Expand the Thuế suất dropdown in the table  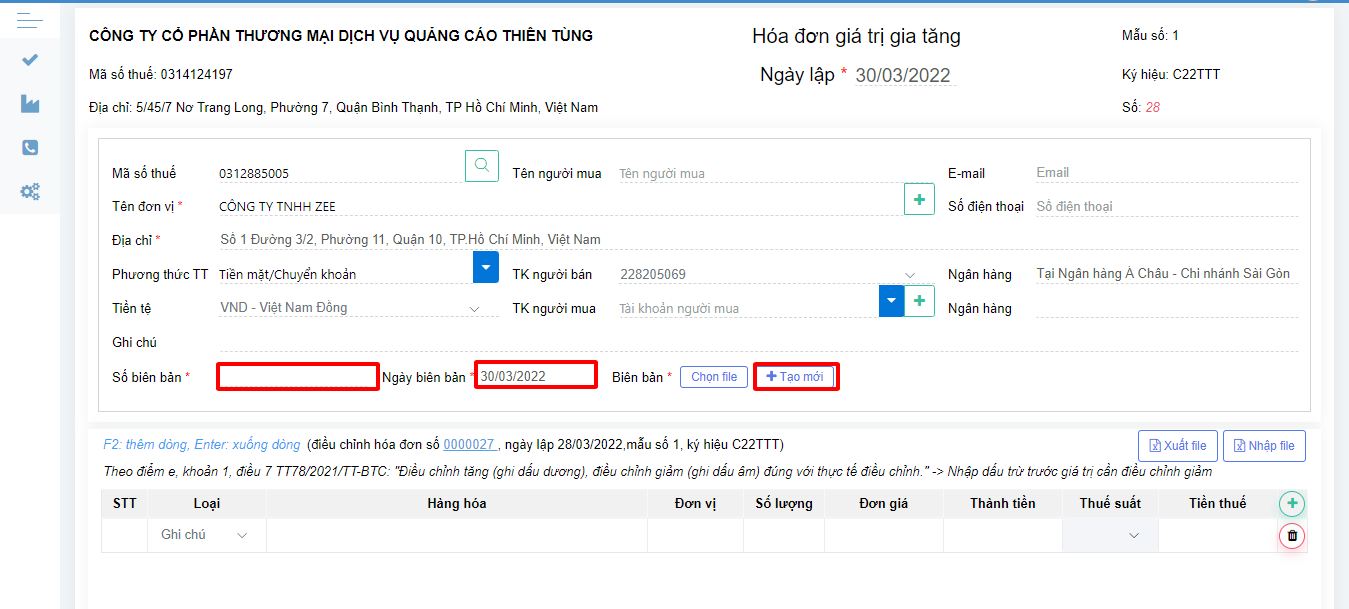(1133, 537)
